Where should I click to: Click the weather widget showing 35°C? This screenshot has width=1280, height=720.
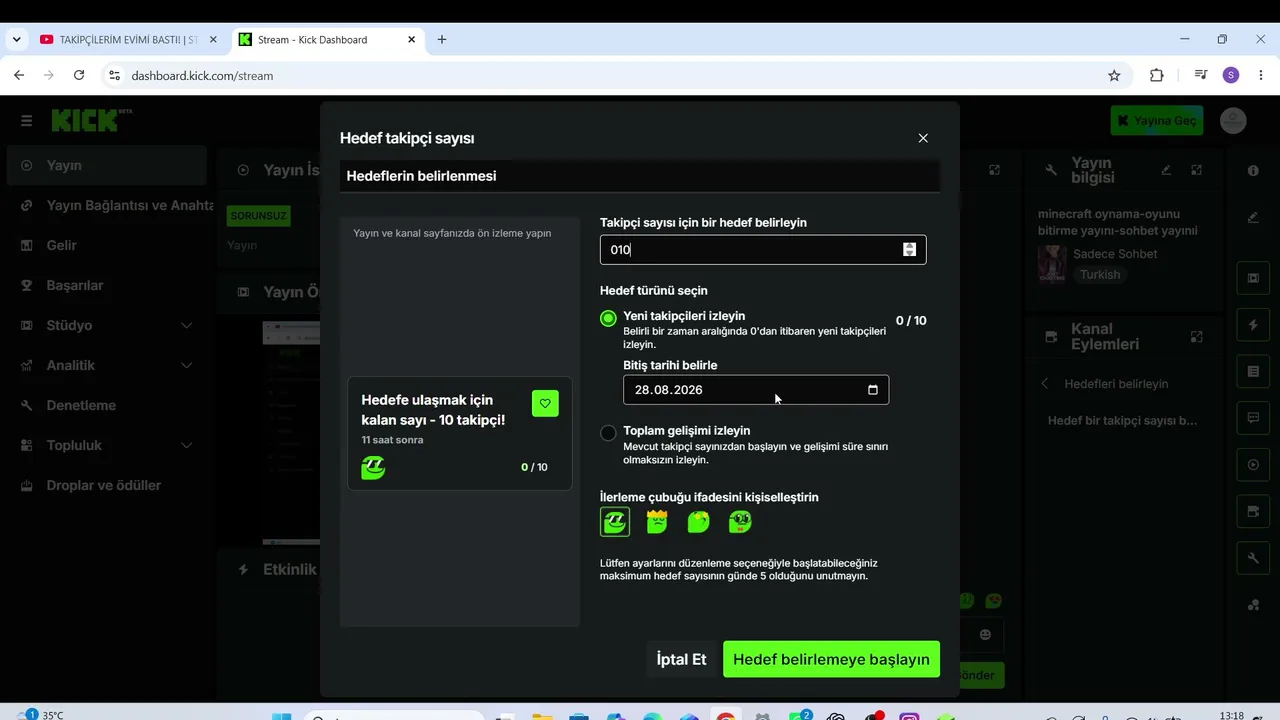pos(40,714)
